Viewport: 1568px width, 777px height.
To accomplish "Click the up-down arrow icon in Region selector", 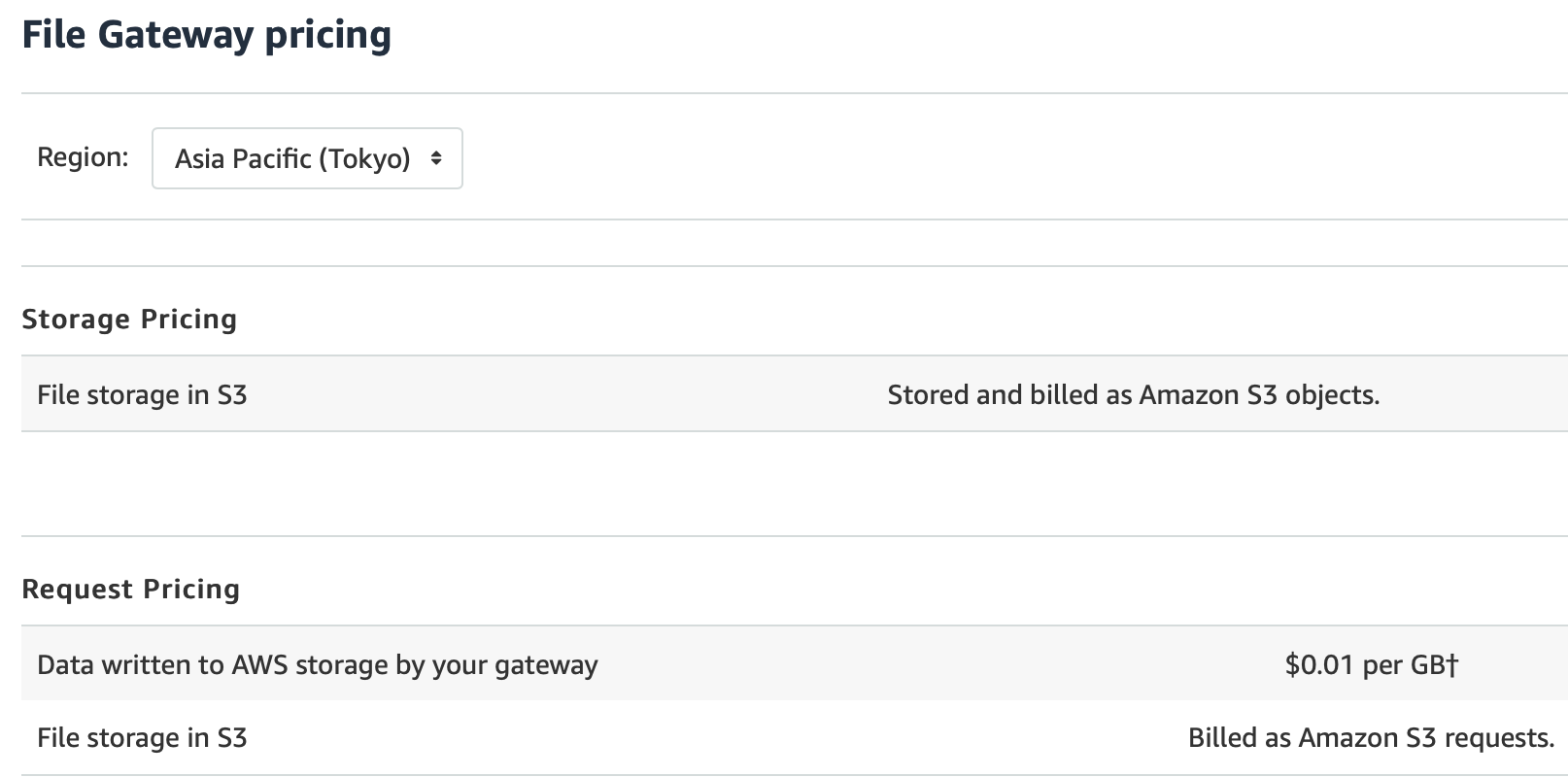I will [x=436, y=158].
